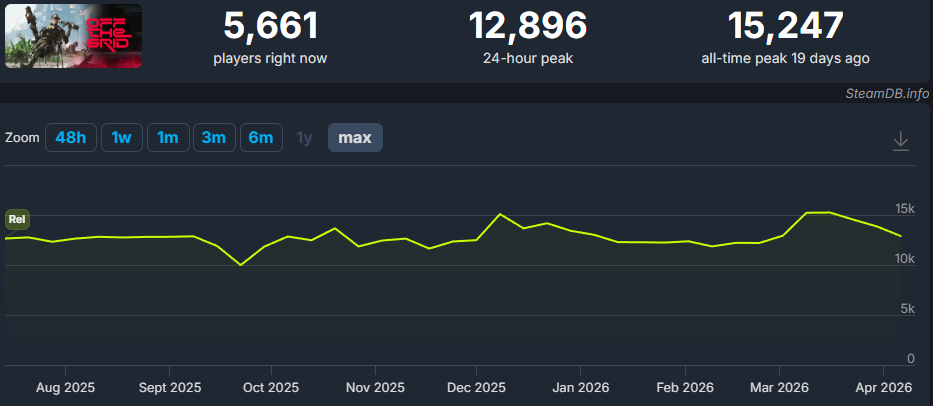The image size is (933, 406).
Task: Open the Off The Grid game thumbnail
Action: [73, 37]
